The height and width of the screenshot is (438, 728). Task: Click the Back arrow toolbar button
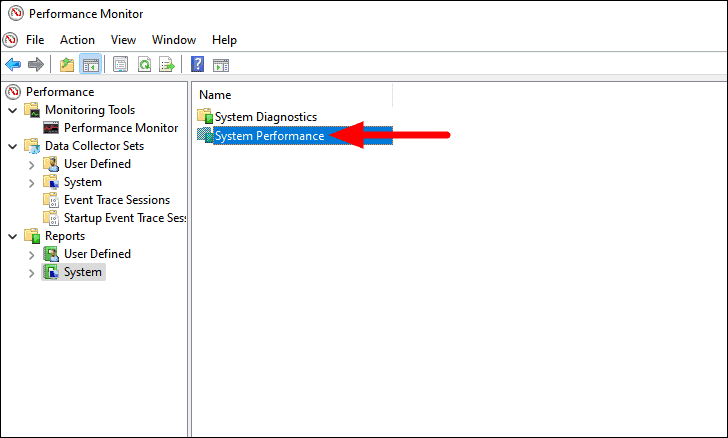tap(13, 65)
